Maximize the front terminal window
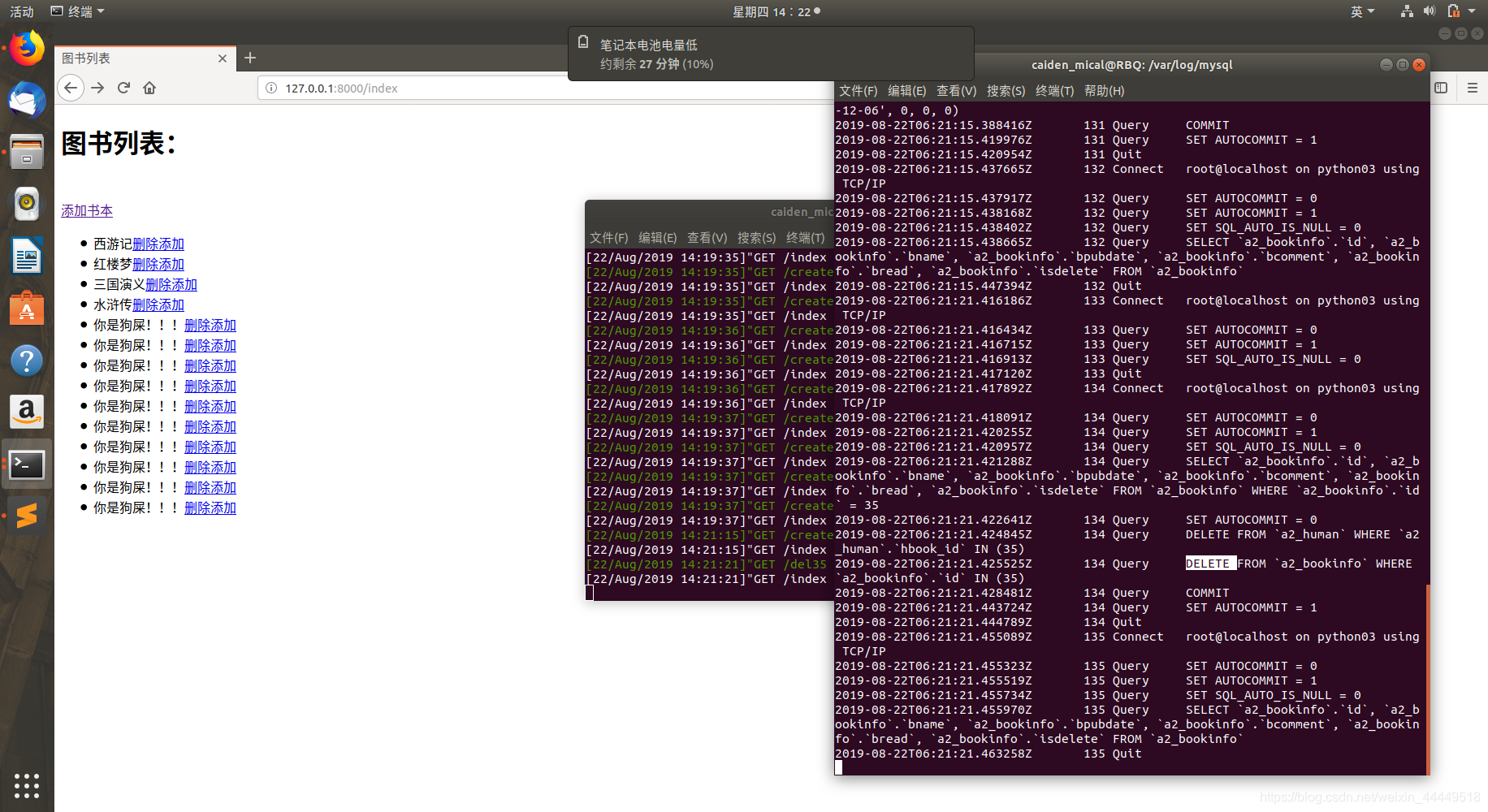The height and width of the screenshot is (812, 1488). [1403, 65]
